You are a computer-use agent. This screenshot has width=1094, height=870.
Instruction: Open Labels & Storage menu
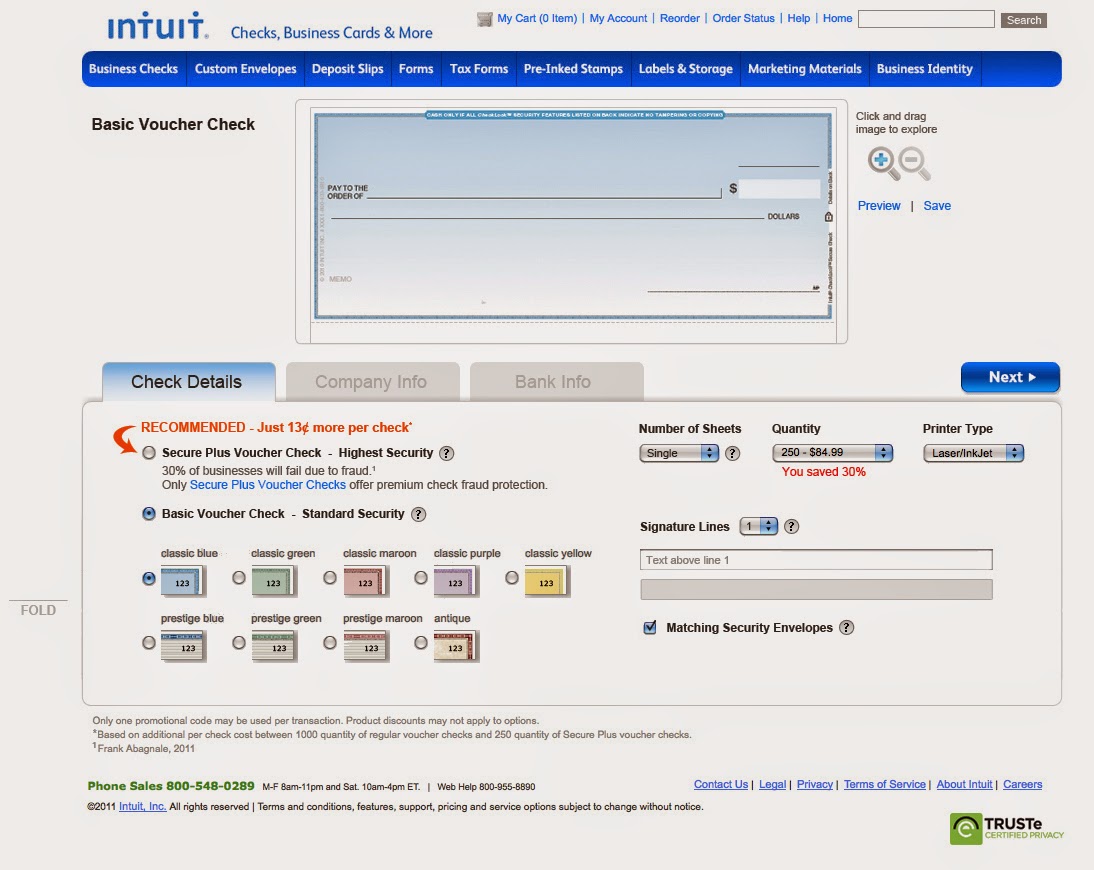pyautogui.click(x=686, y=69)
